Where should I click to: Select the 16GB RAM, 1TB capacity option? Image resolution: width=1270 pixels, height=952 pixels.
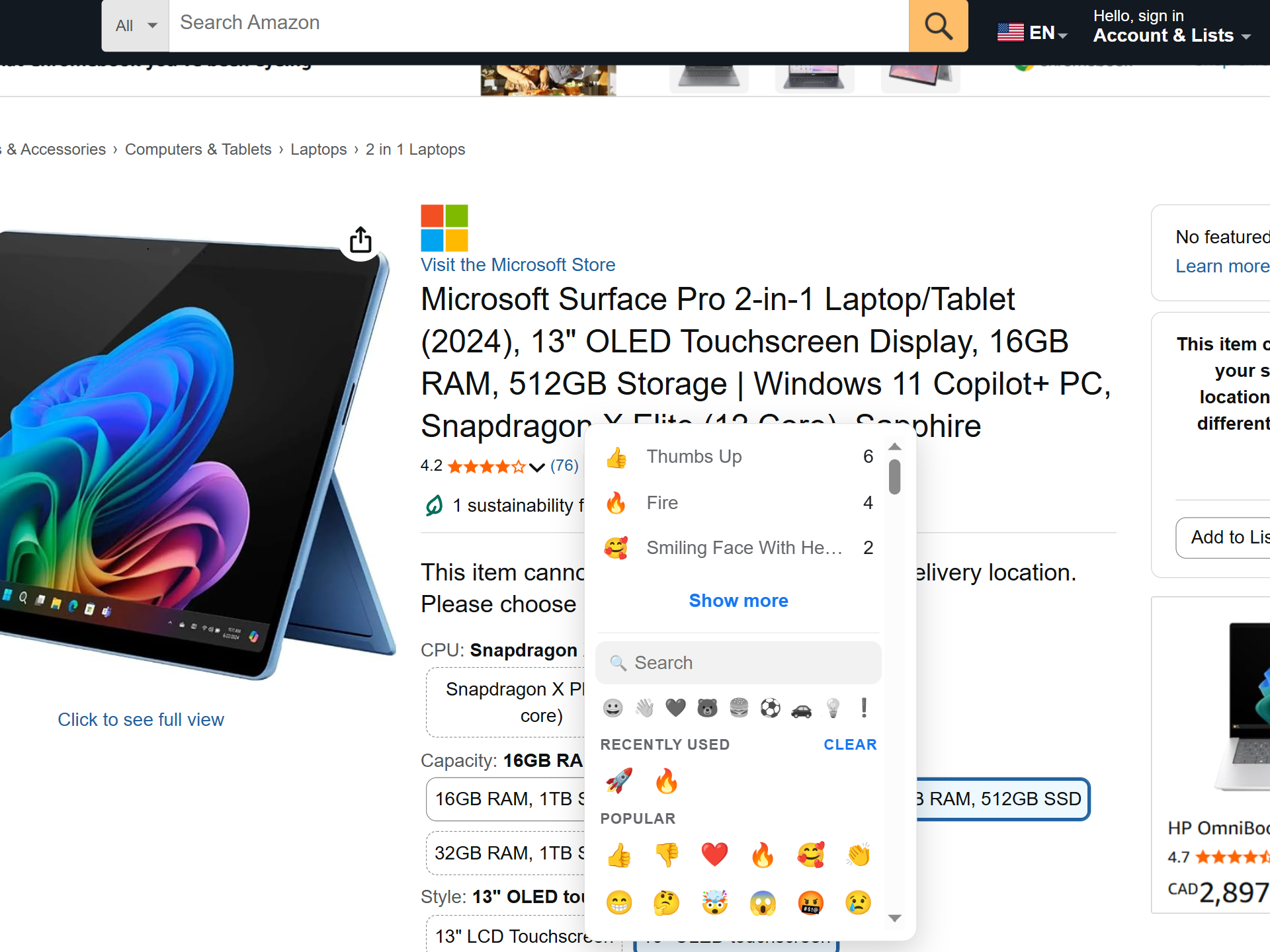(507, 799)
